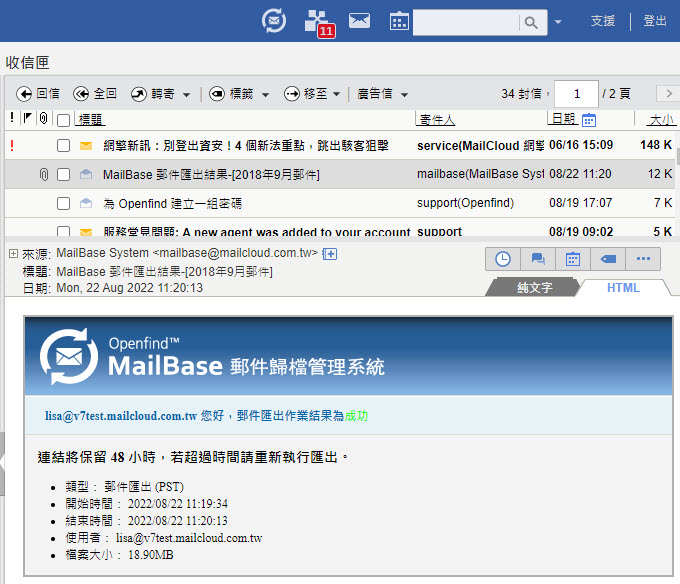Click read envelope icon of 為 Openfind mail
Screen dimensions: 680x584
pyautogui.click(x=86, y=203)
